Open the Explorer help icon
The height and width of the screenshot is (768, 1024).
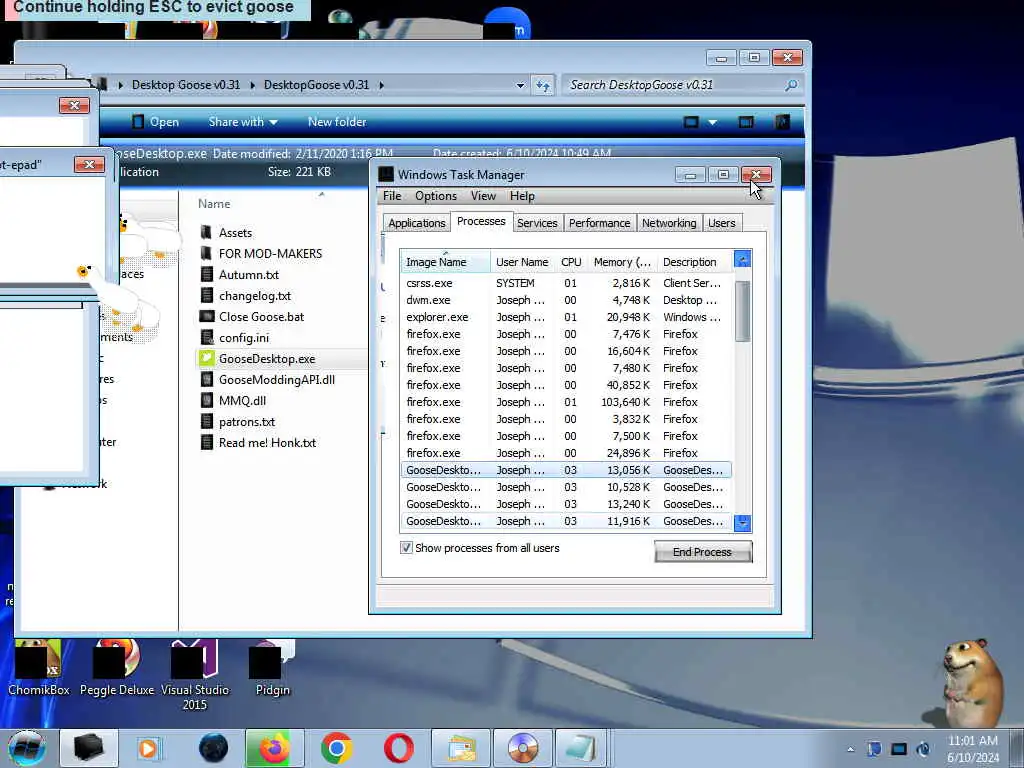tap(782, 122)
